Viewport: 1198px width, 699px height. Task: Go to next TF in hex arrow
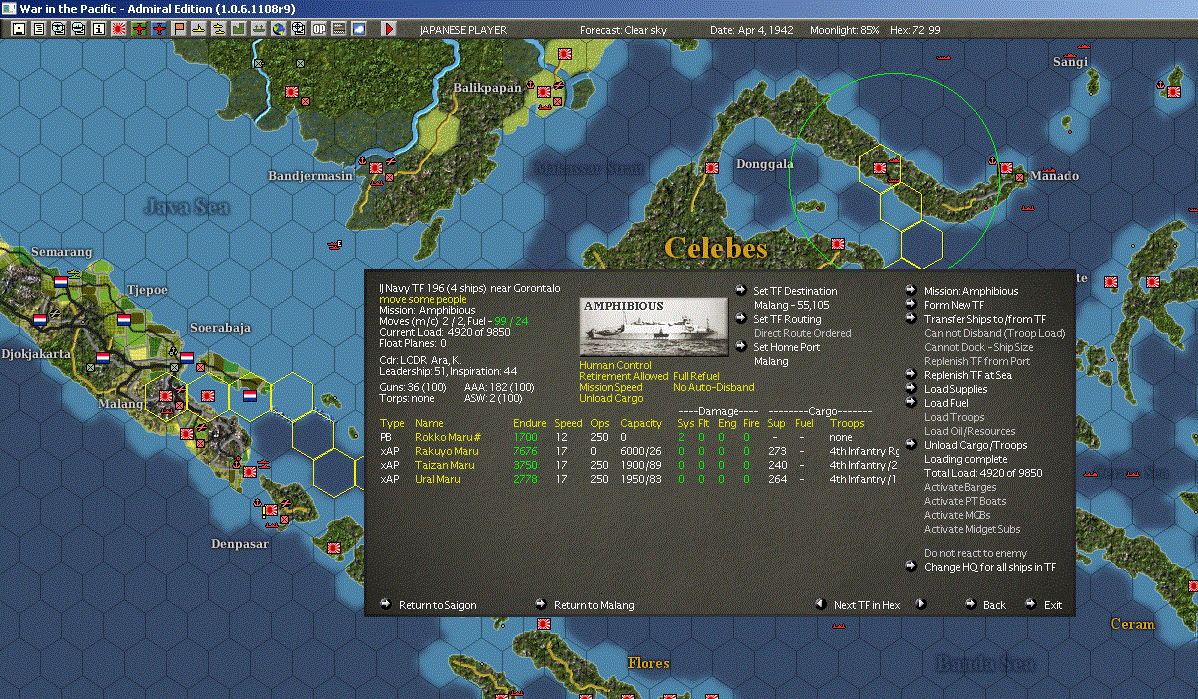(x=921, y=604)
